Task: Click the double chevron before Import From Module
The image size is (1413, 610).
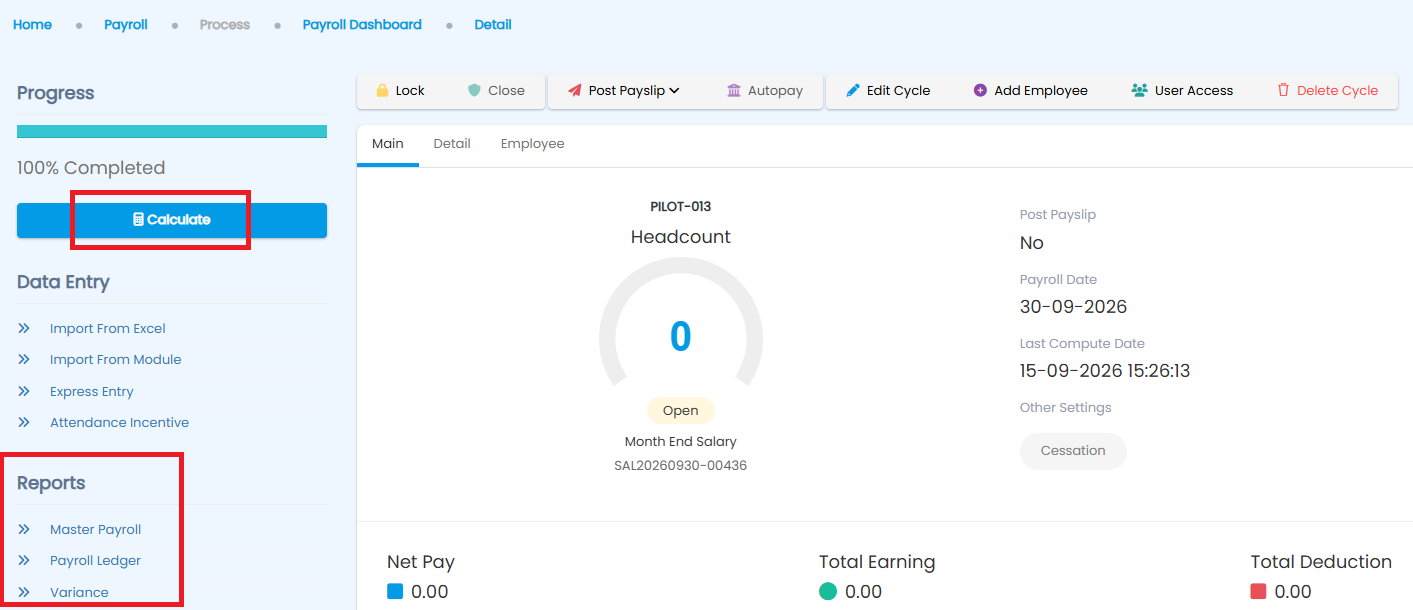Action: tap(24, 359)
